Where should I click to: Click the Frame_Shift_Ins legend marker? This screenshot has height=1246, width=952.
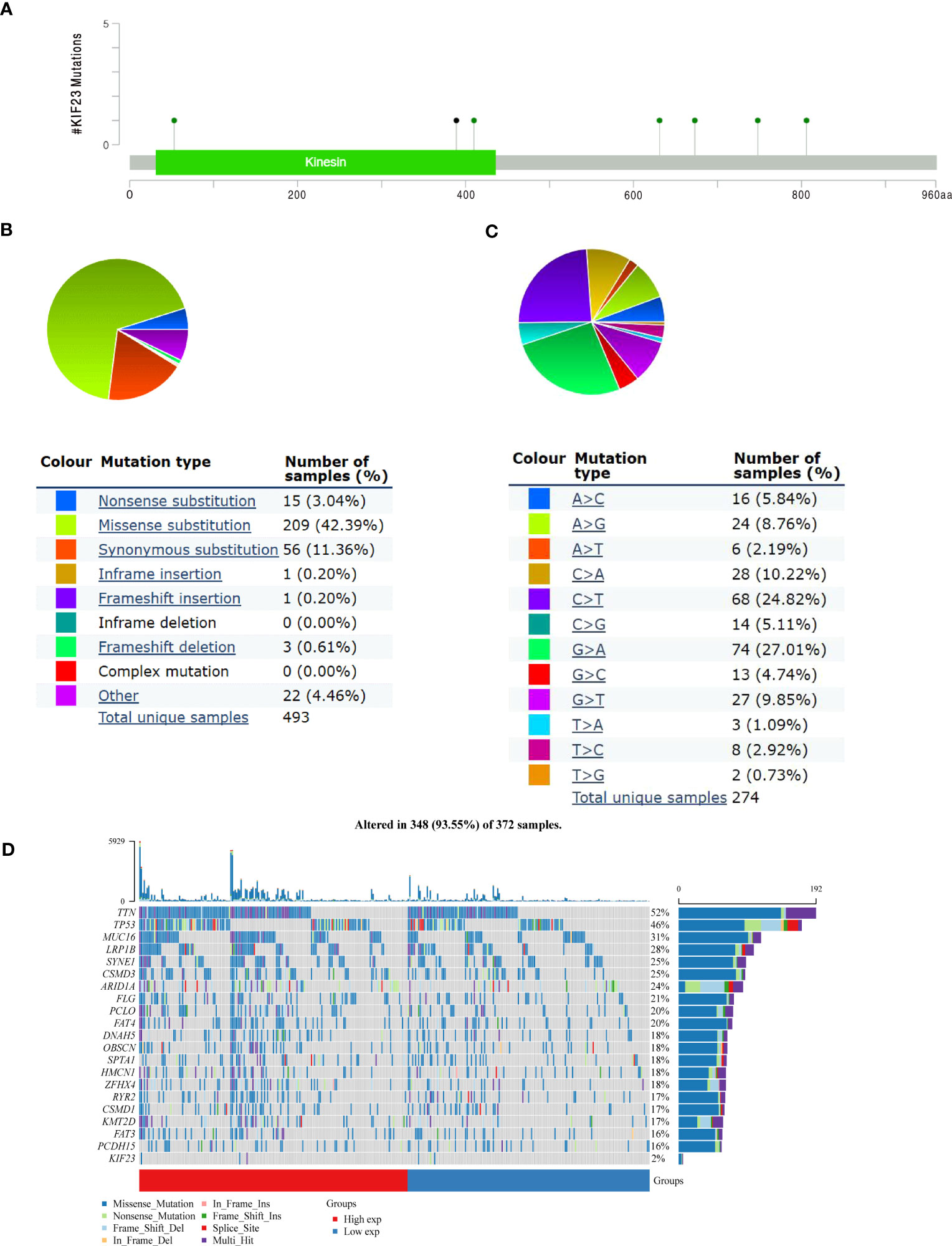coord(204,1216)
